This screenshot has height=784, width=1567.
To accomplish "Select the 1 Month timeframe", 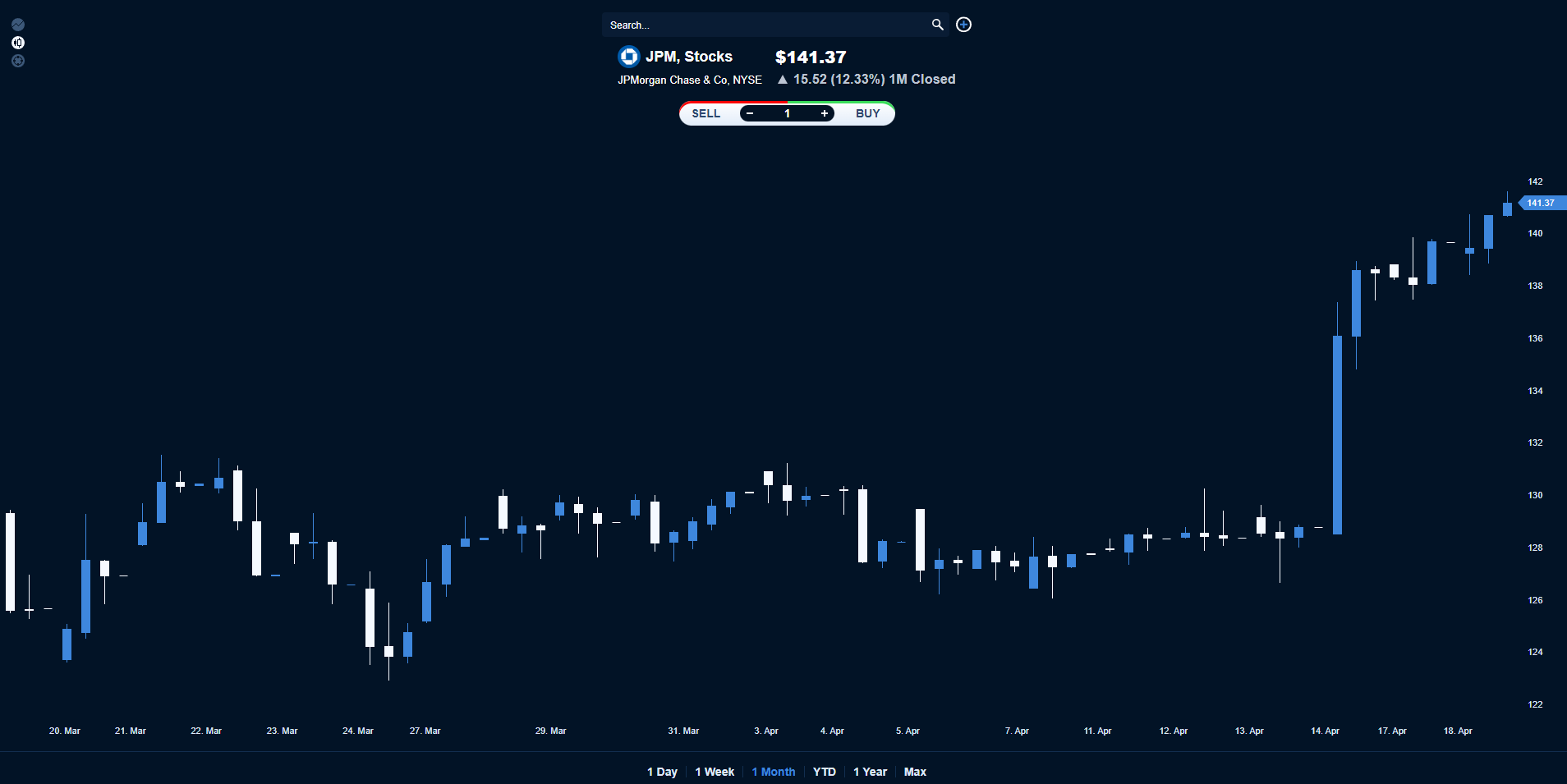I will click(774, 772).
